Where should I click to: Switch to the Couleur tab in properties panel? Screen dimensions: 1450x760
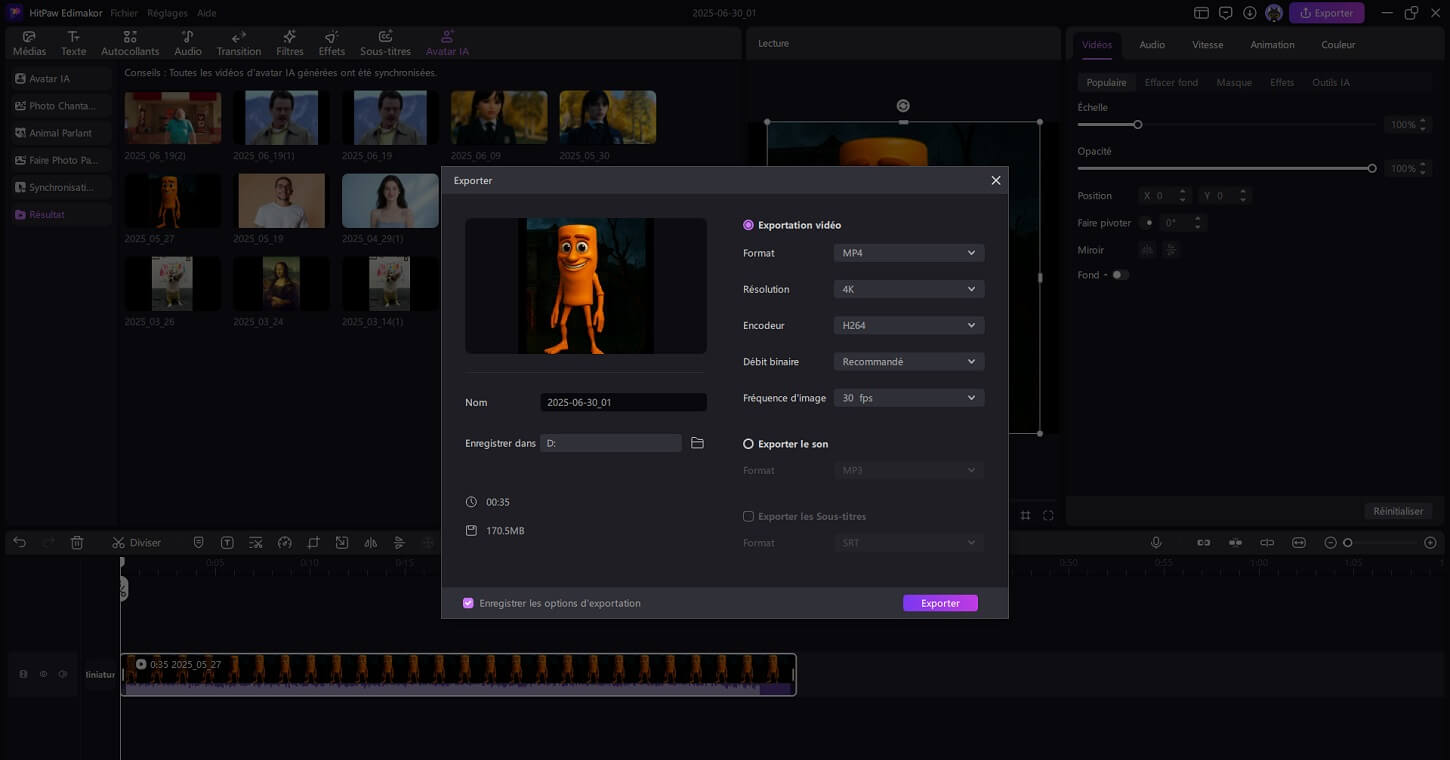tap(1338, 45)
